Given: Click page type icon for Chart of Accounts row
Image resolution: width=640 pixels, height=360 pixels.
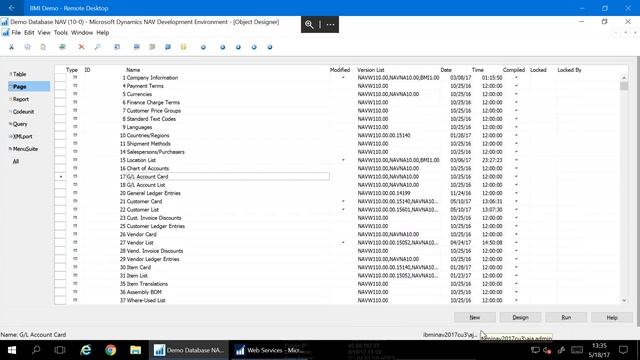Looking at the screenshot, I should tap(75, 168).
